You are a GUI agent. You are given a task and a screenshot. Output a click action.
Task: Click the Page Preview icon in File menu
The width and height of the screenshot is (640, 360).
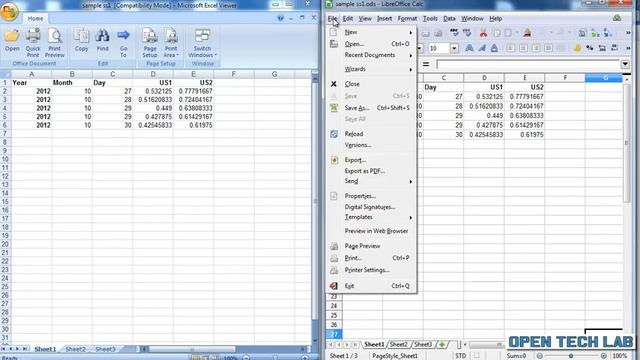coord(334,246)
